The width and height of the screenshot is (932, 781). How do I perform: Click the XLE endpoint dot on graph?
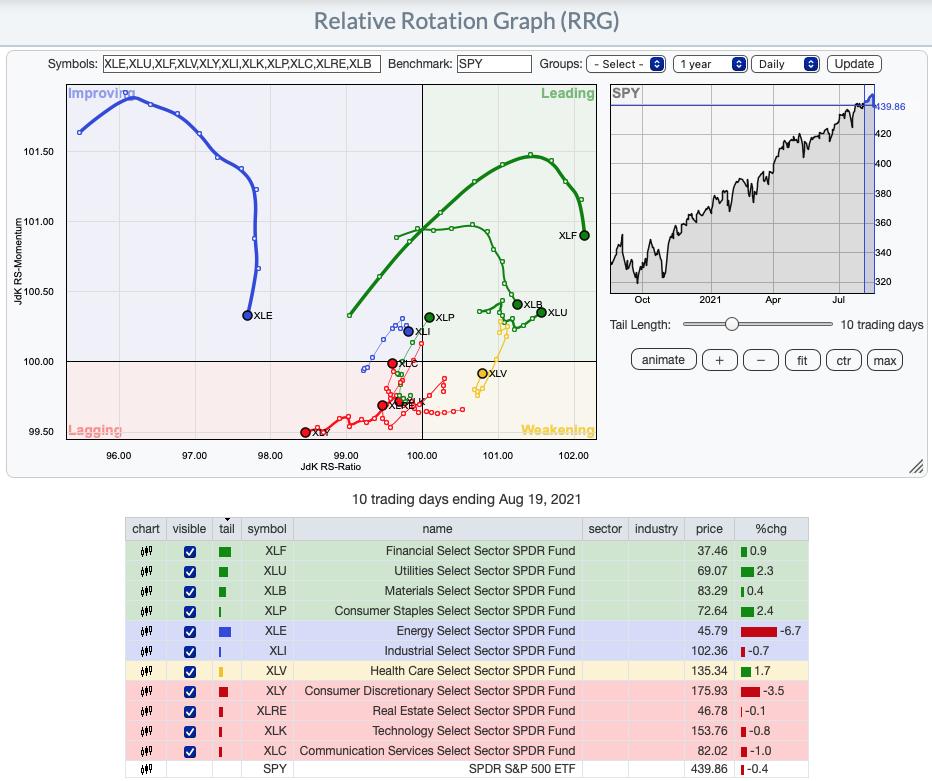click(248, 316)
